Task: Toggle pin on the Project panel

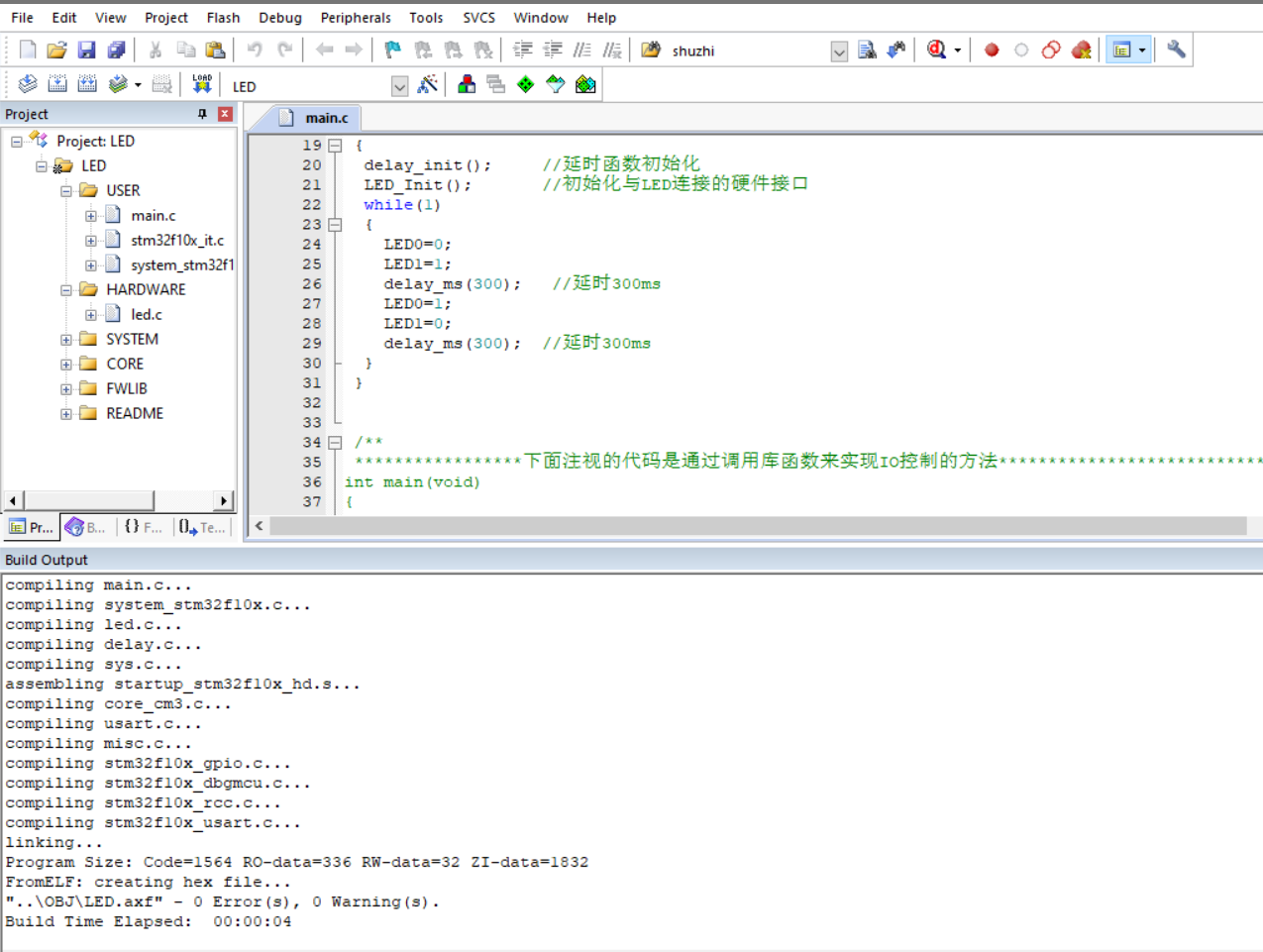Action: [x=202, y=114]
